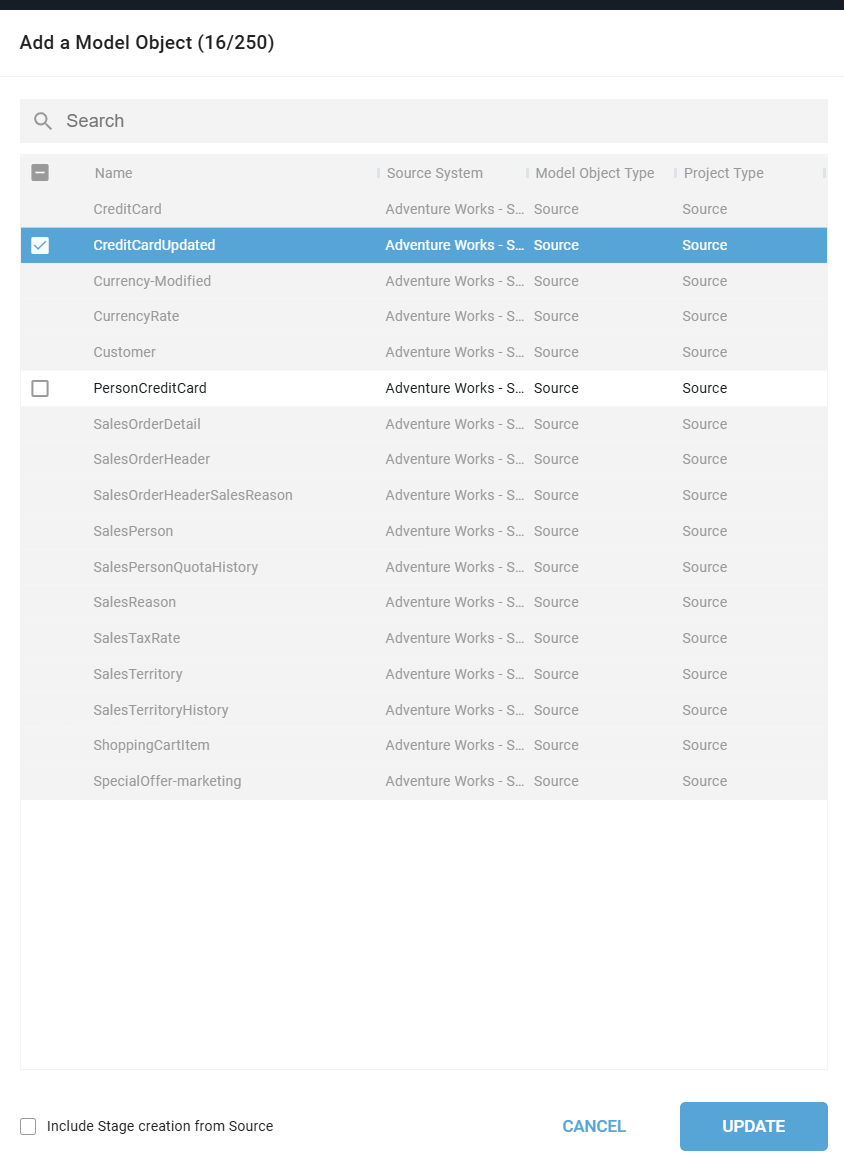The height and width of the screenshot is (1159, 844).
Task: Select the SalesTerritoryHistory row name
Action: [x=160, y=710]
